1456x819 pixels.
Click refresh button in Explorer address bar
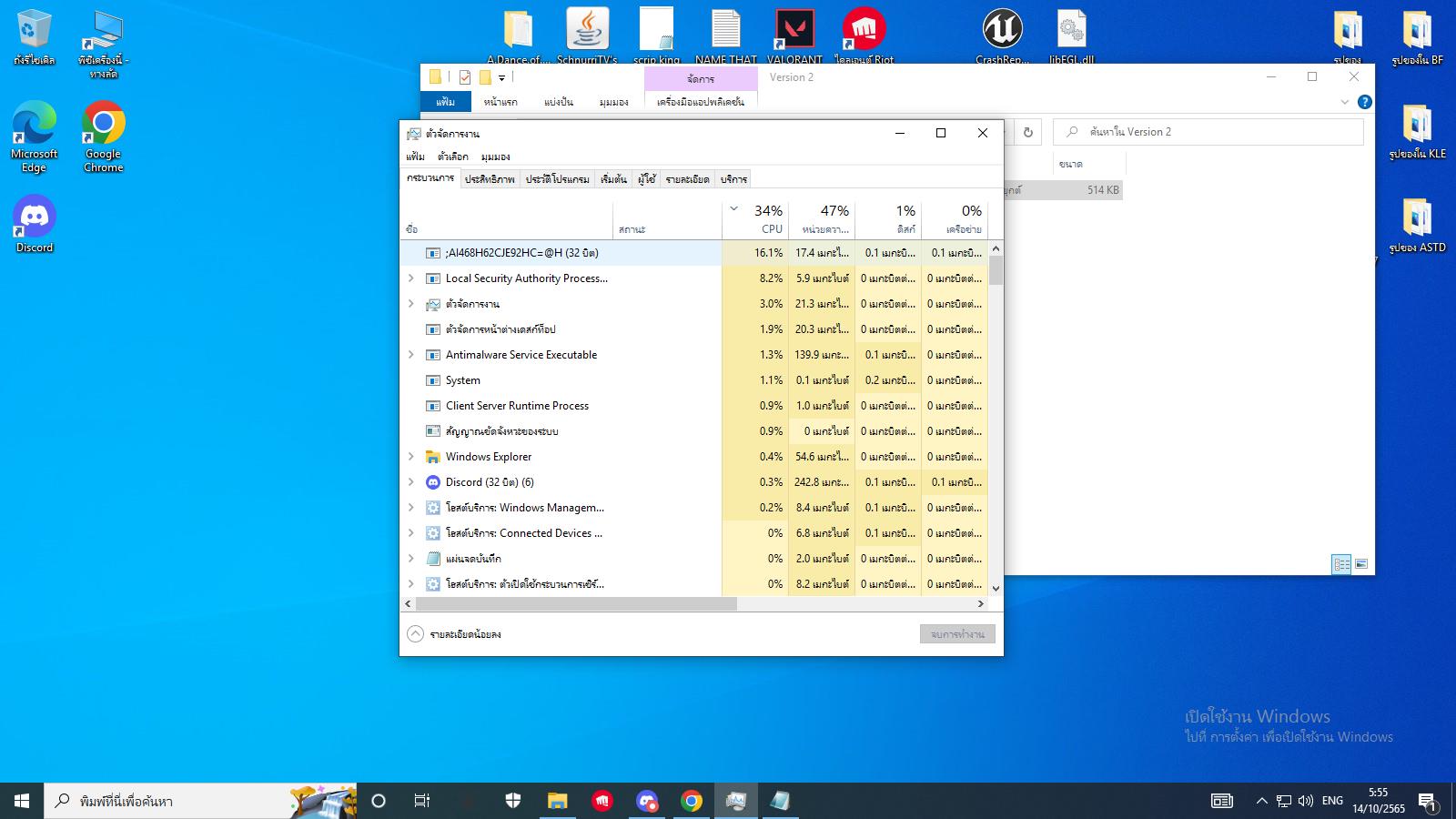click(x=1027, y=132)
